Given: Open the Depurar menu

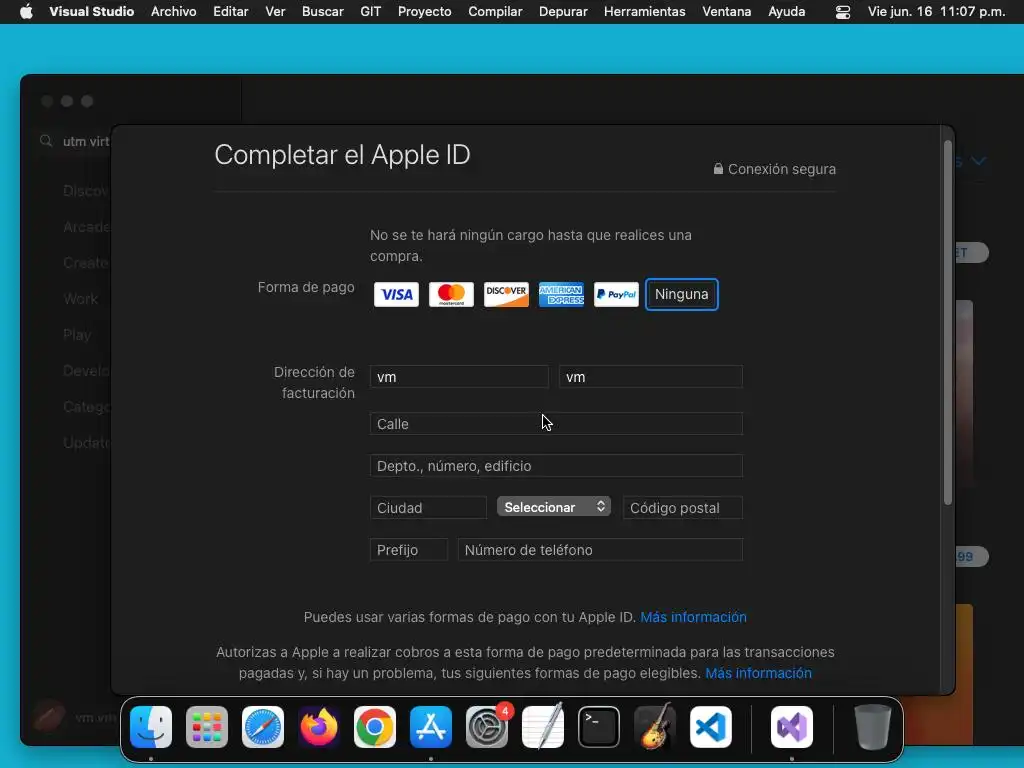Looking at the screenshot, I should 563,12.
